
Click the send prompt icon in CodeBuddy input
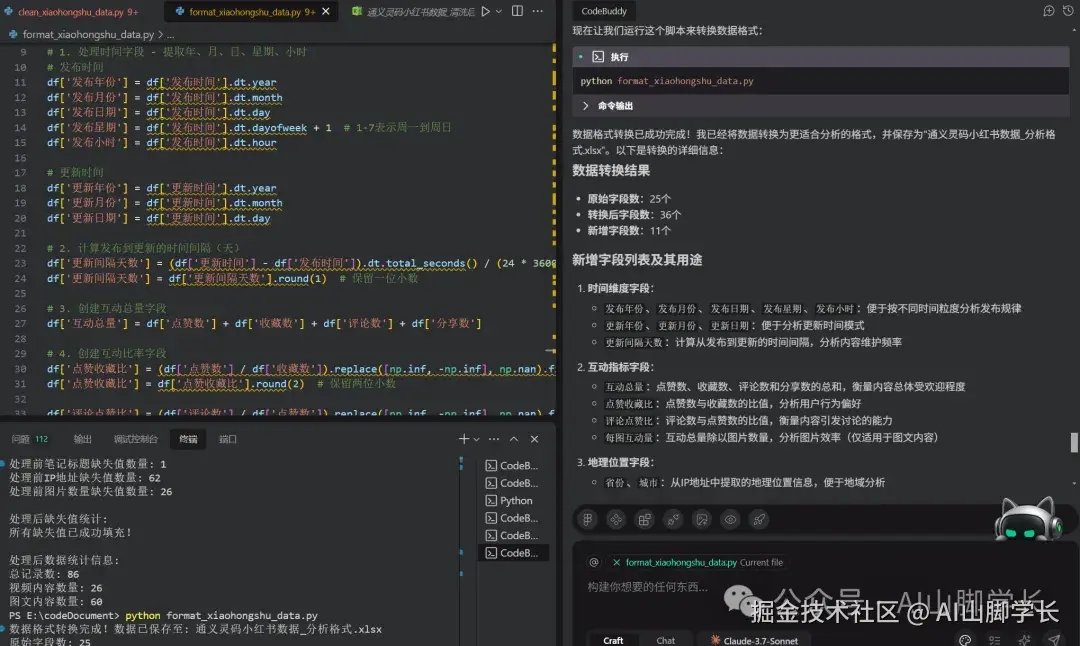point(1053,640)
